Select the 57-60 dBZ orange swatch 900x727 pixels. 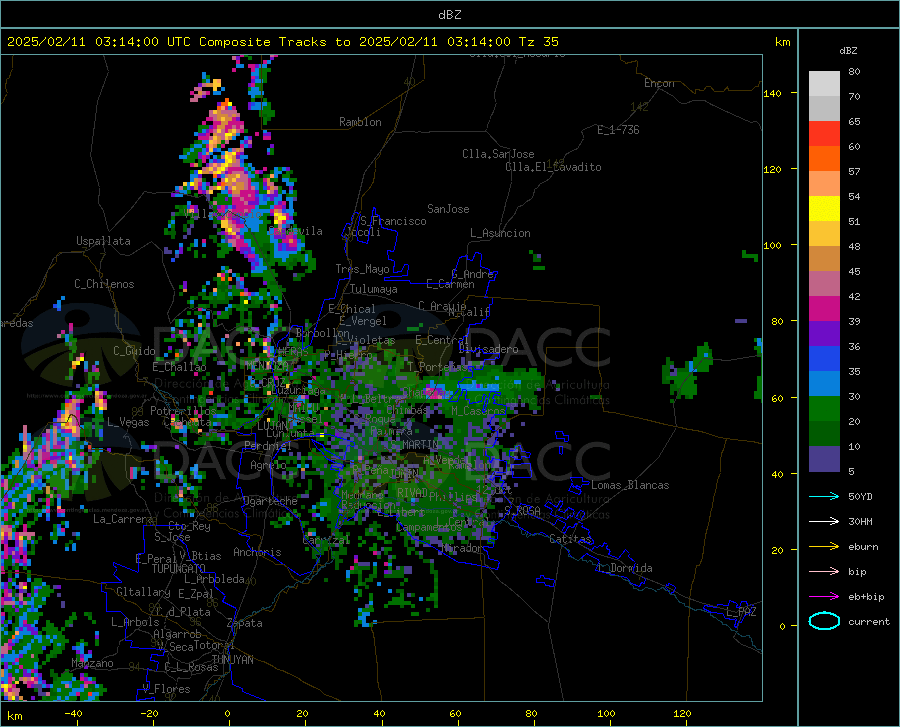tap(824, 159)
